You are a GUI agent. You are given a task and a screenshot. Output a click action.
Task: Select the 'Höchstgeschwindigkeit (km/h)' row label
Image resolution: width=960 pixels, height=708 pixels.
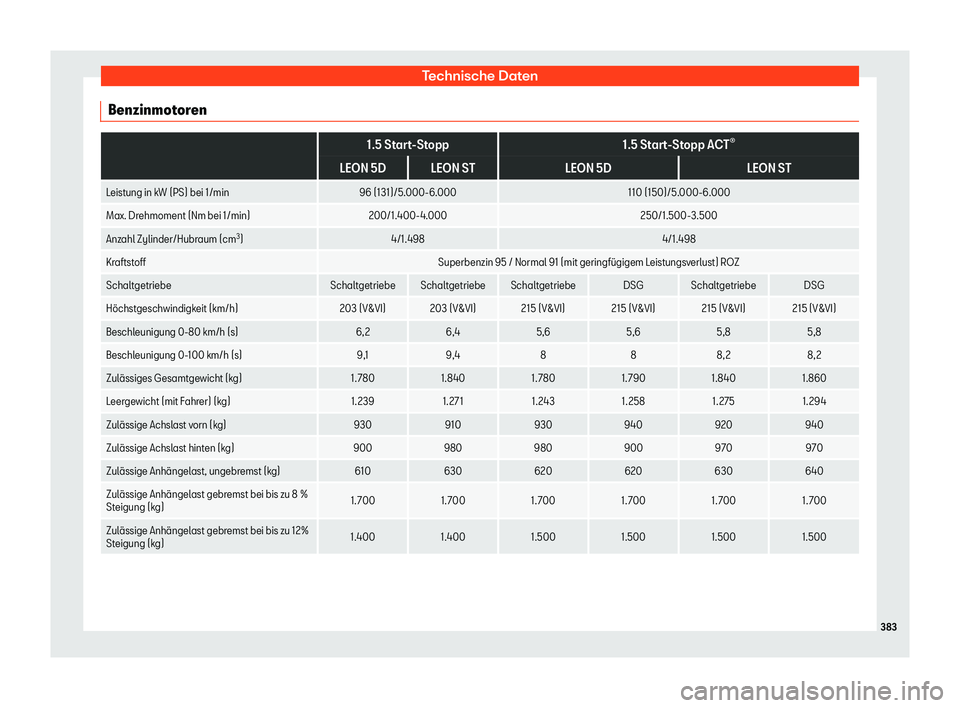[172, 309]
